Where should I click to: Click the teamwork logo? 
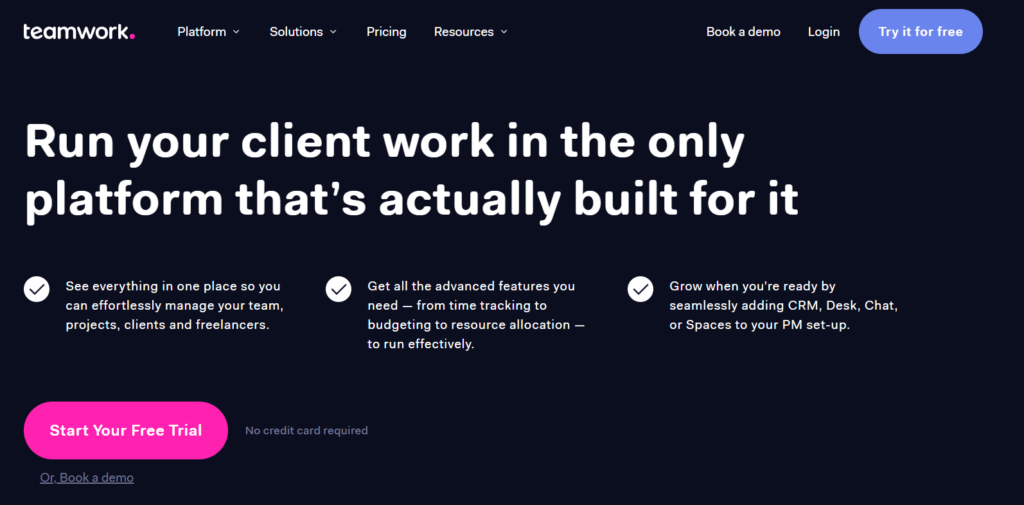(x=79, y=31)
